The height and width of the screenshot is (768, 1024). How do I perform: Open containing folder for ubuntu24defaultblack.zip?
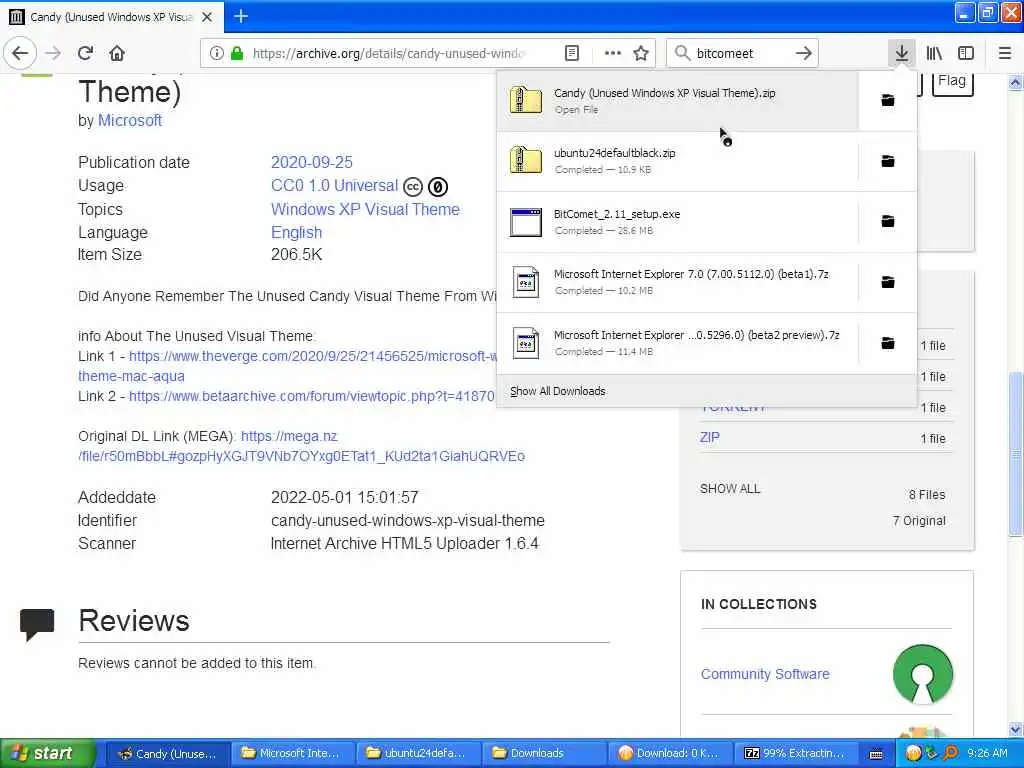(888, 161)
